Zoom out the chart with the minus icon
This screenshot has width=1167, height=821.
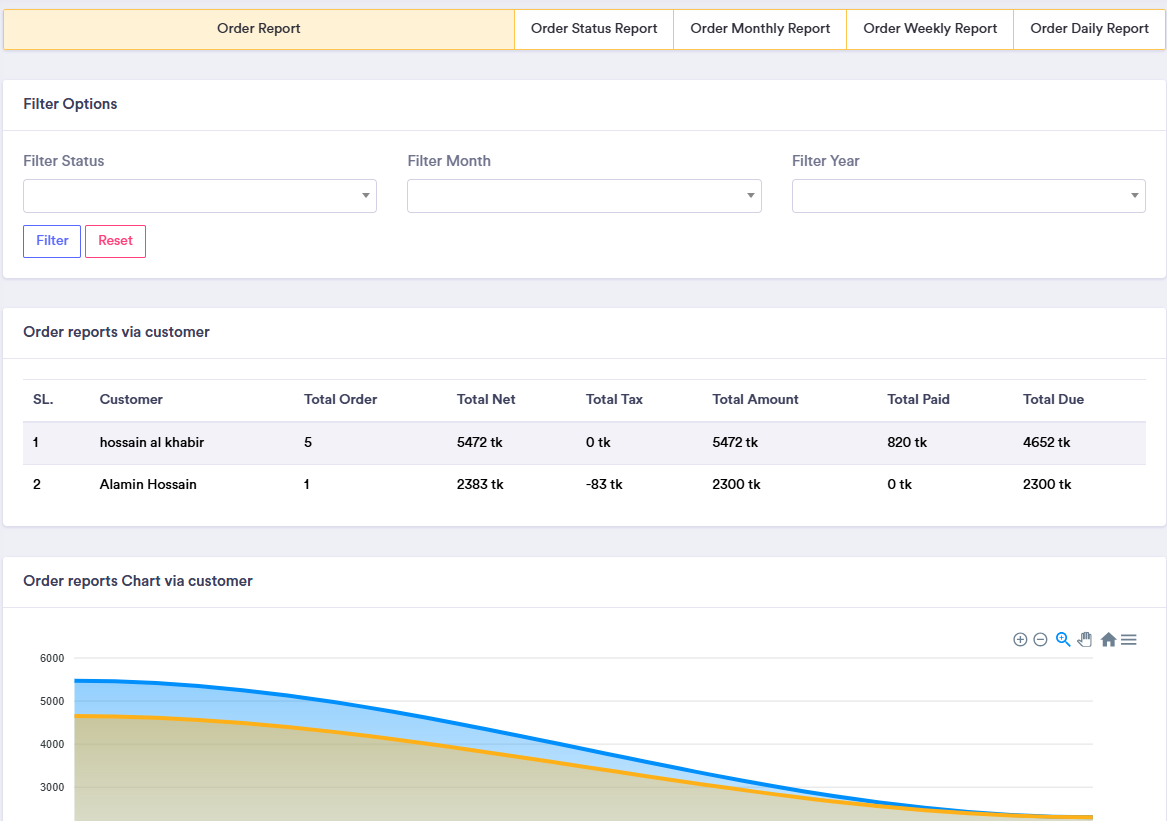click(x=1040, y=639)
